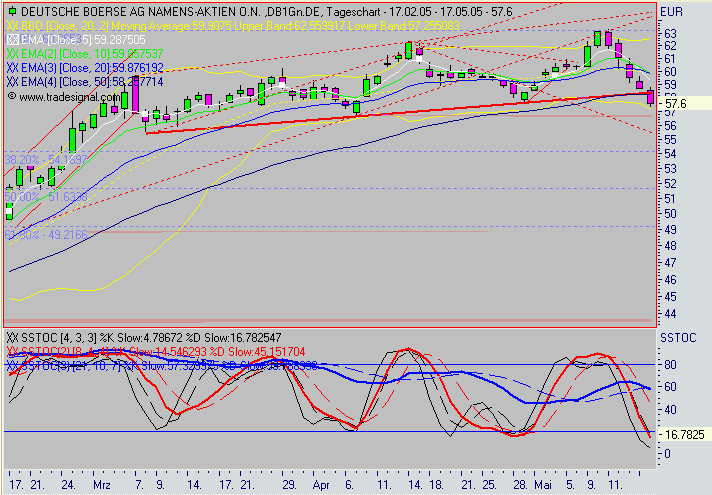This screenshot has width=712, height=495.
Task: Click the BBD Bollinger band legend line
Action: tap(233, 26)
